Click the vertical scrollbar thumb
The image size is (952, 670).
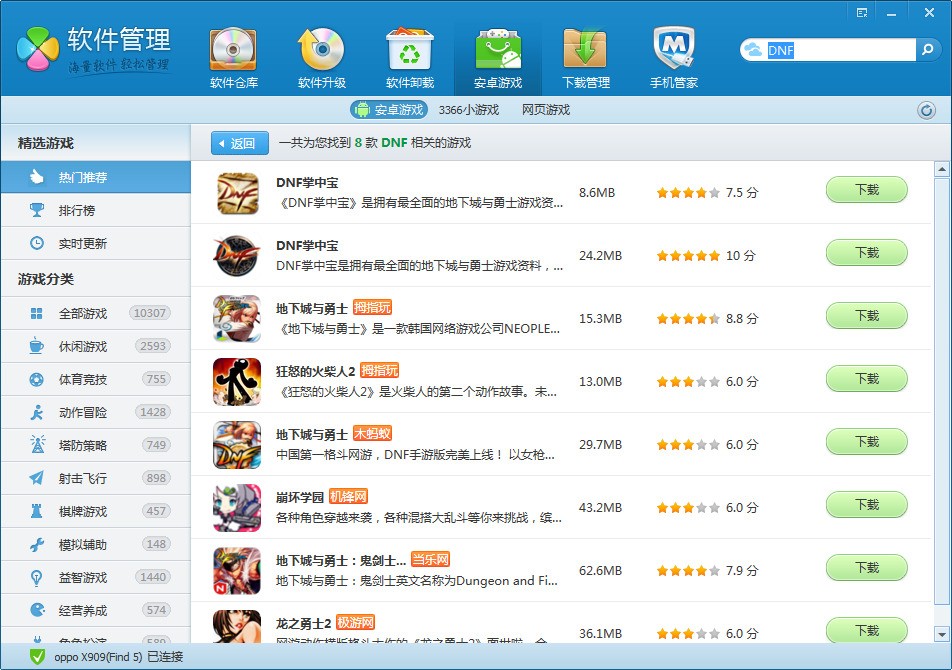pyautogui.click(x=942, y=391)
